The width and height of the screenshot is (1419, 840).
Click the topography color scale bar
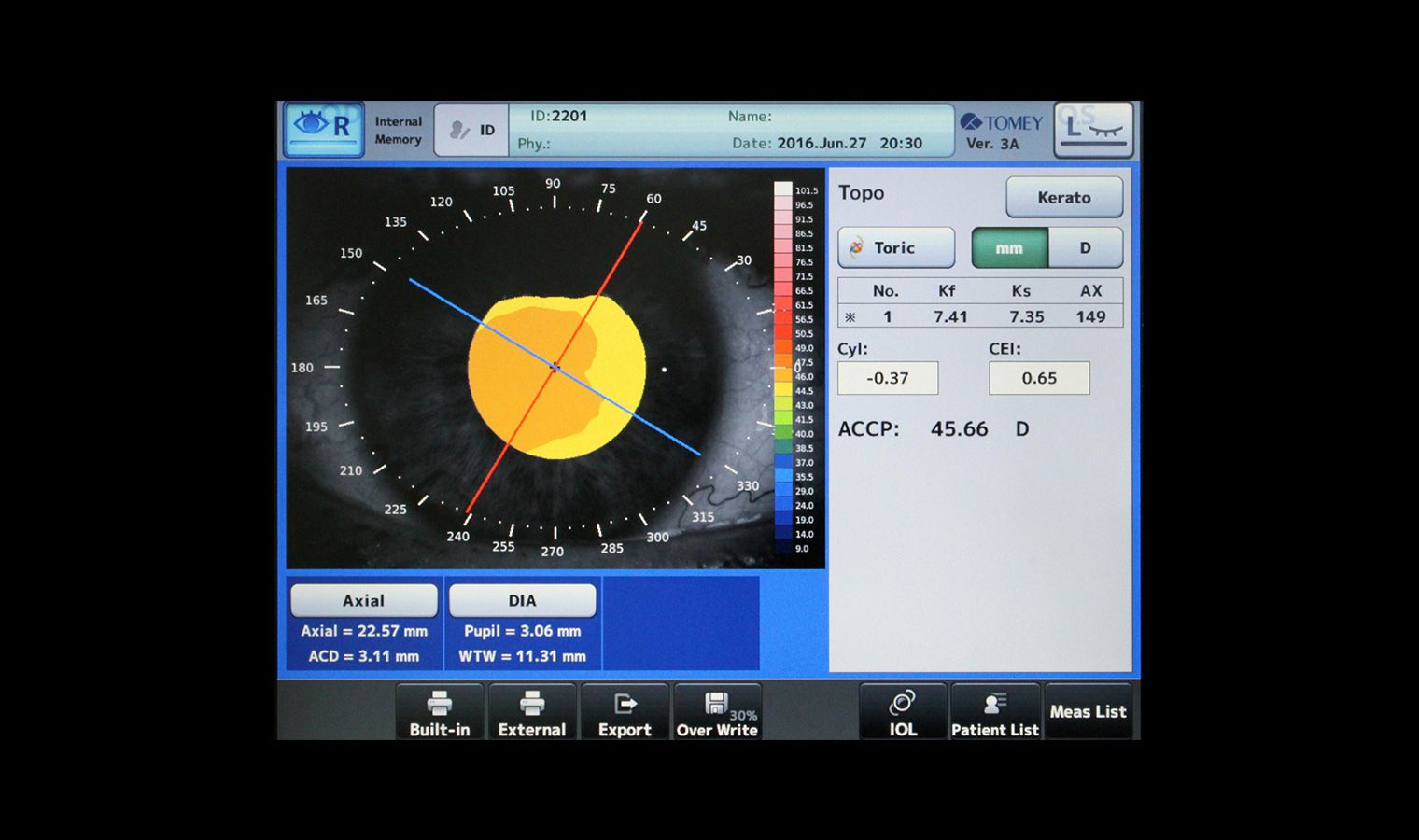pos(782,369)
